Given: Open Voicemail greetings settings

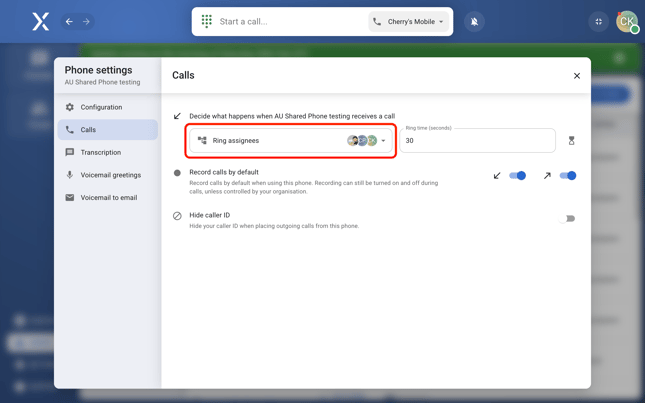Looking at the screenshot, I should click(110, 175).
